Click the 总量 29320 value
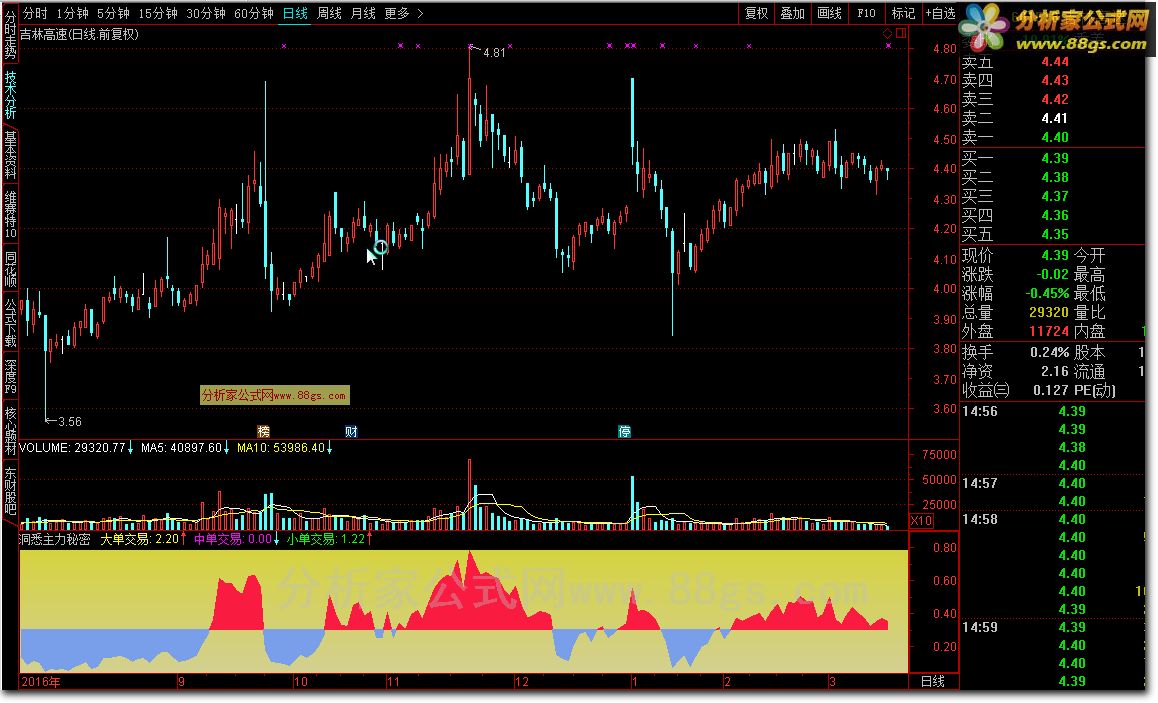1158x703 pixels. 1049,312
